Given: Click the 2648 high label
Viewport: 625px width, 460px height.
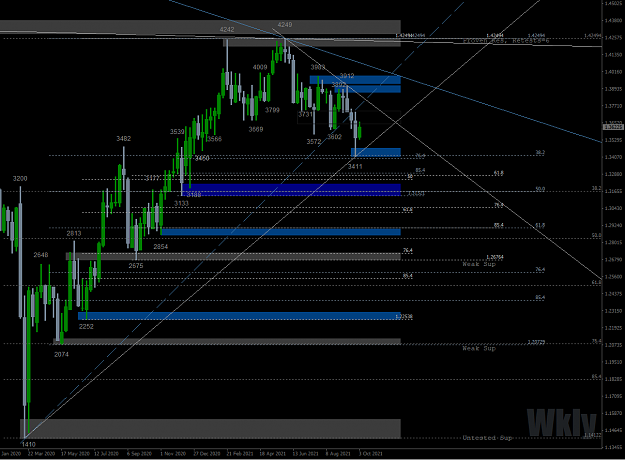Looking at the screenshot, I should [41, 255].
